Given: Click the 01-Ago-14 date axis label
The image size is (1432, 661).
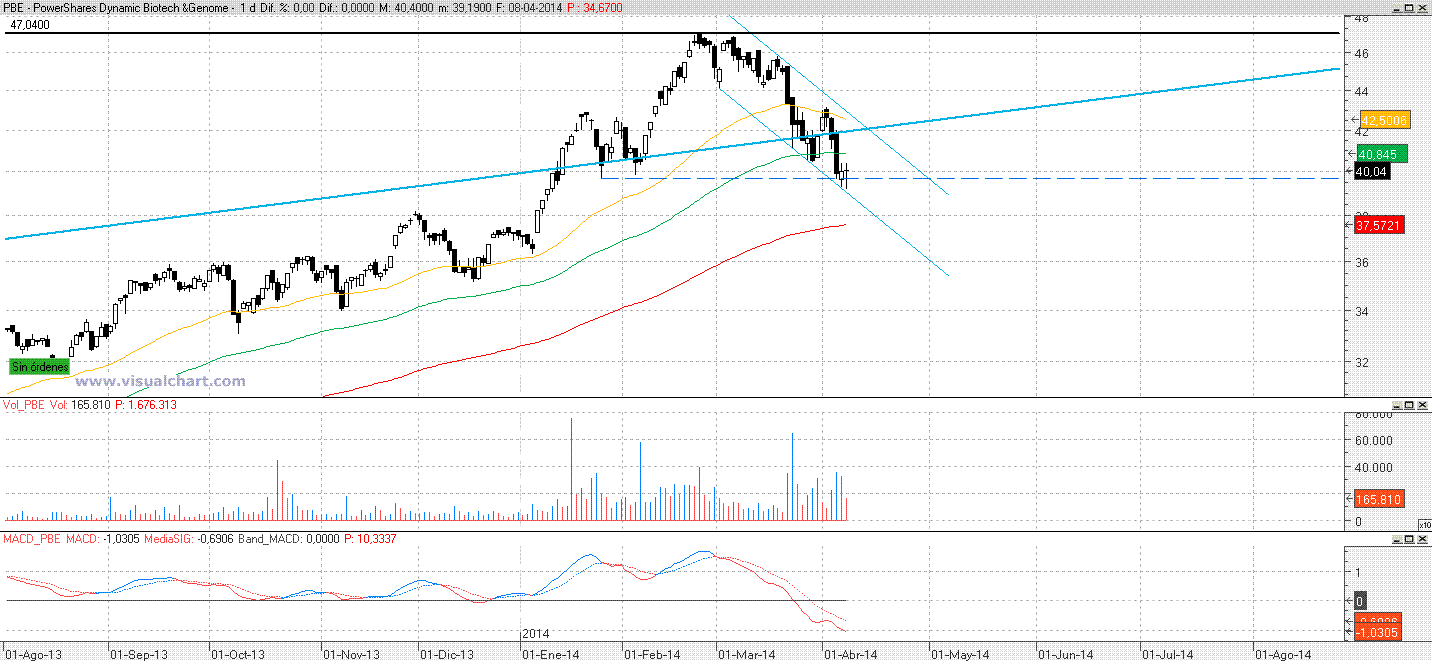Looking at the screenshot, I should tap(1281, 653).
